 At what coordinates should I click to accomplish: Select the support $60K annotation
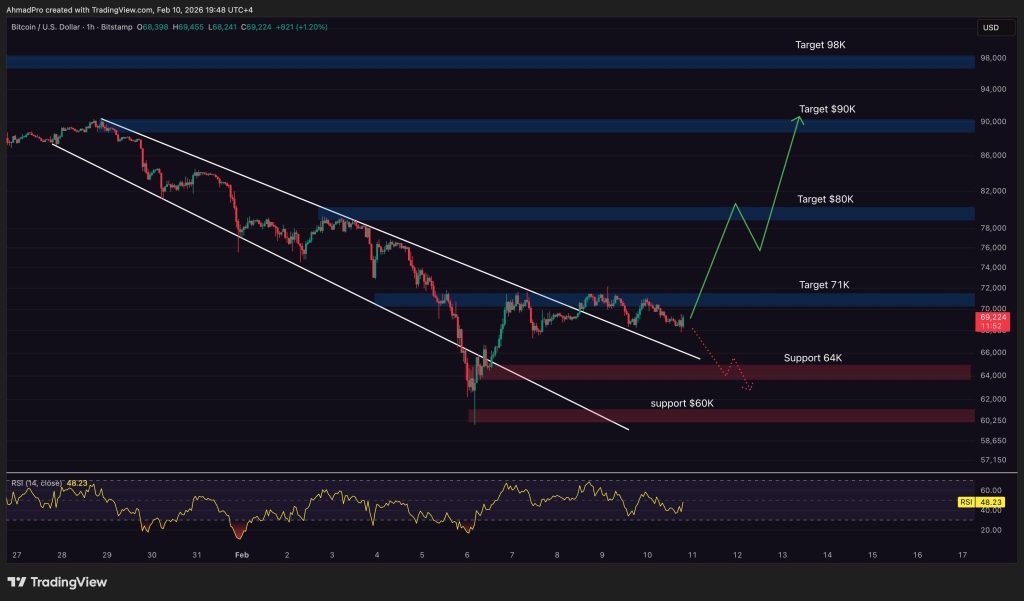pyautogui.click(x=680, y=403)
